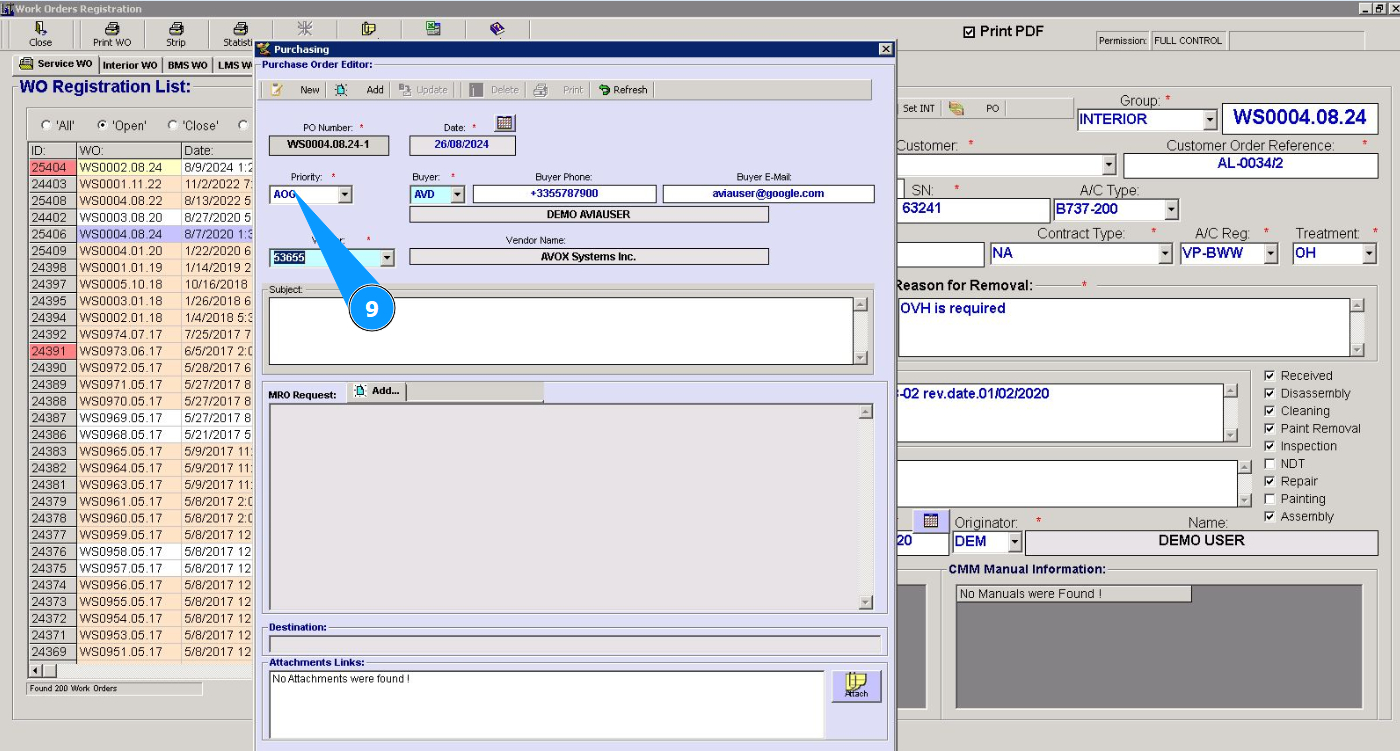Open the Priority dropdown
Viewport: 1400px width, 751px height.
tap(345, 195)
